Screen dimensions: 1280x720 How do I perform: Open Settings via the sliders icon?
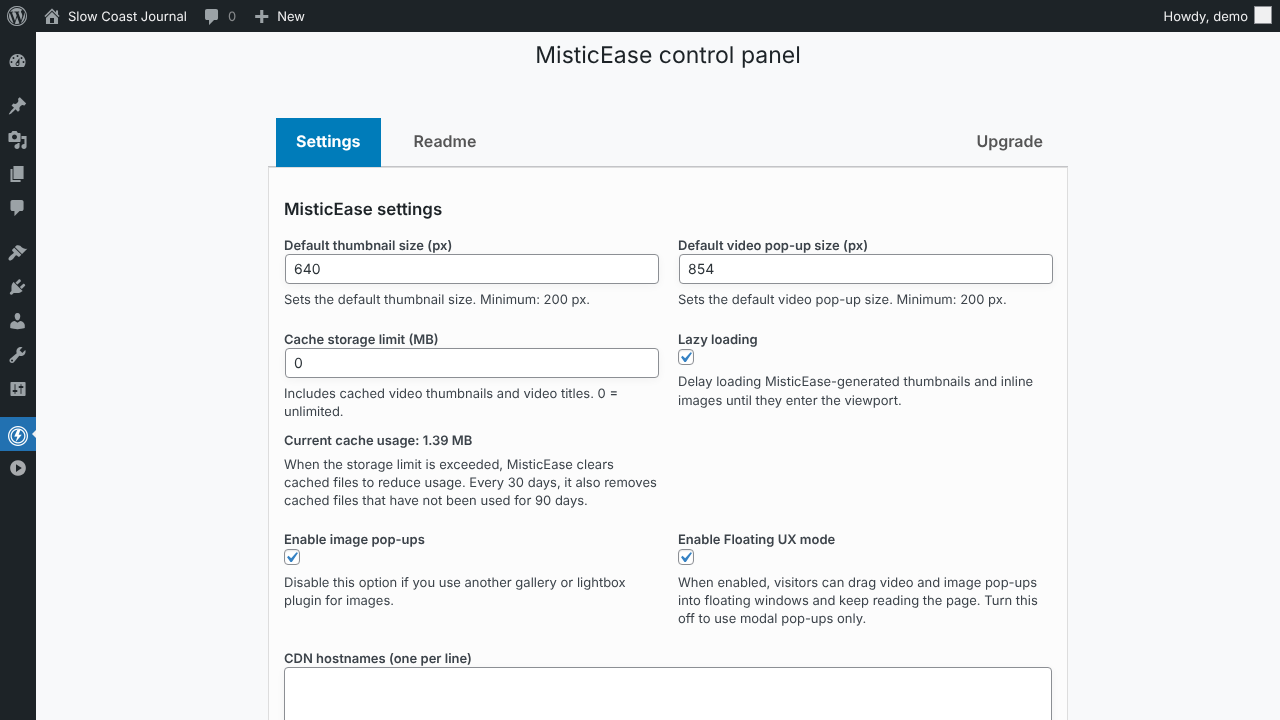(x=17, y=389)
